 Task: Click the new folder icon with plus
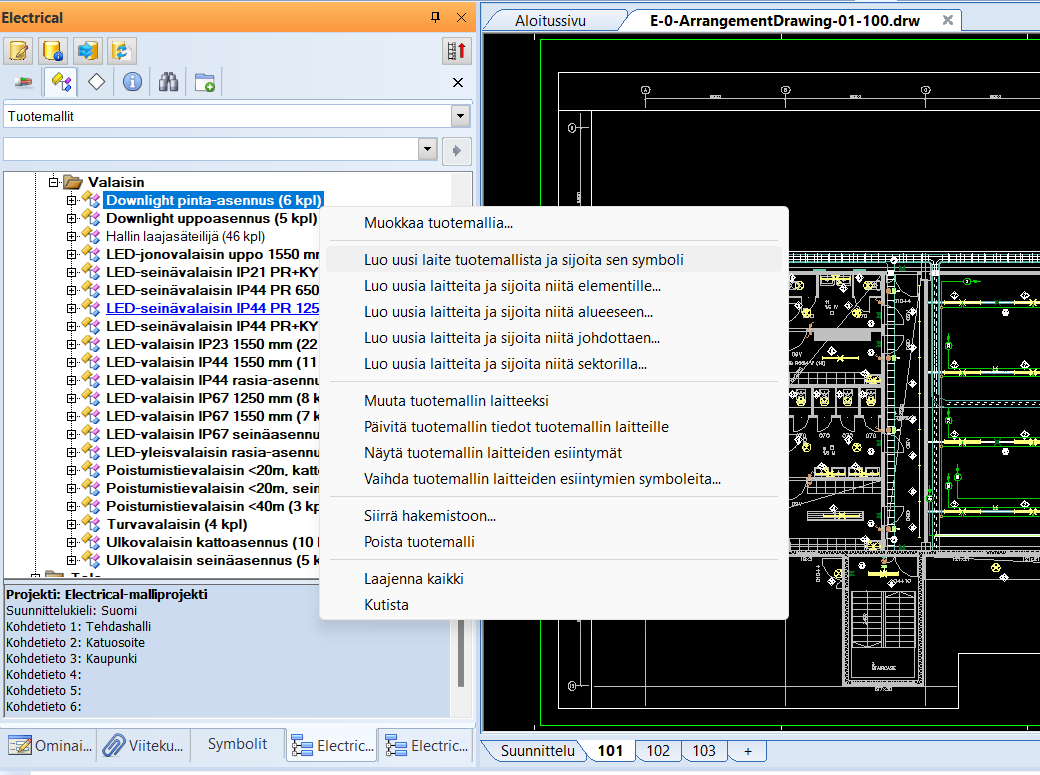coord(205,82)
